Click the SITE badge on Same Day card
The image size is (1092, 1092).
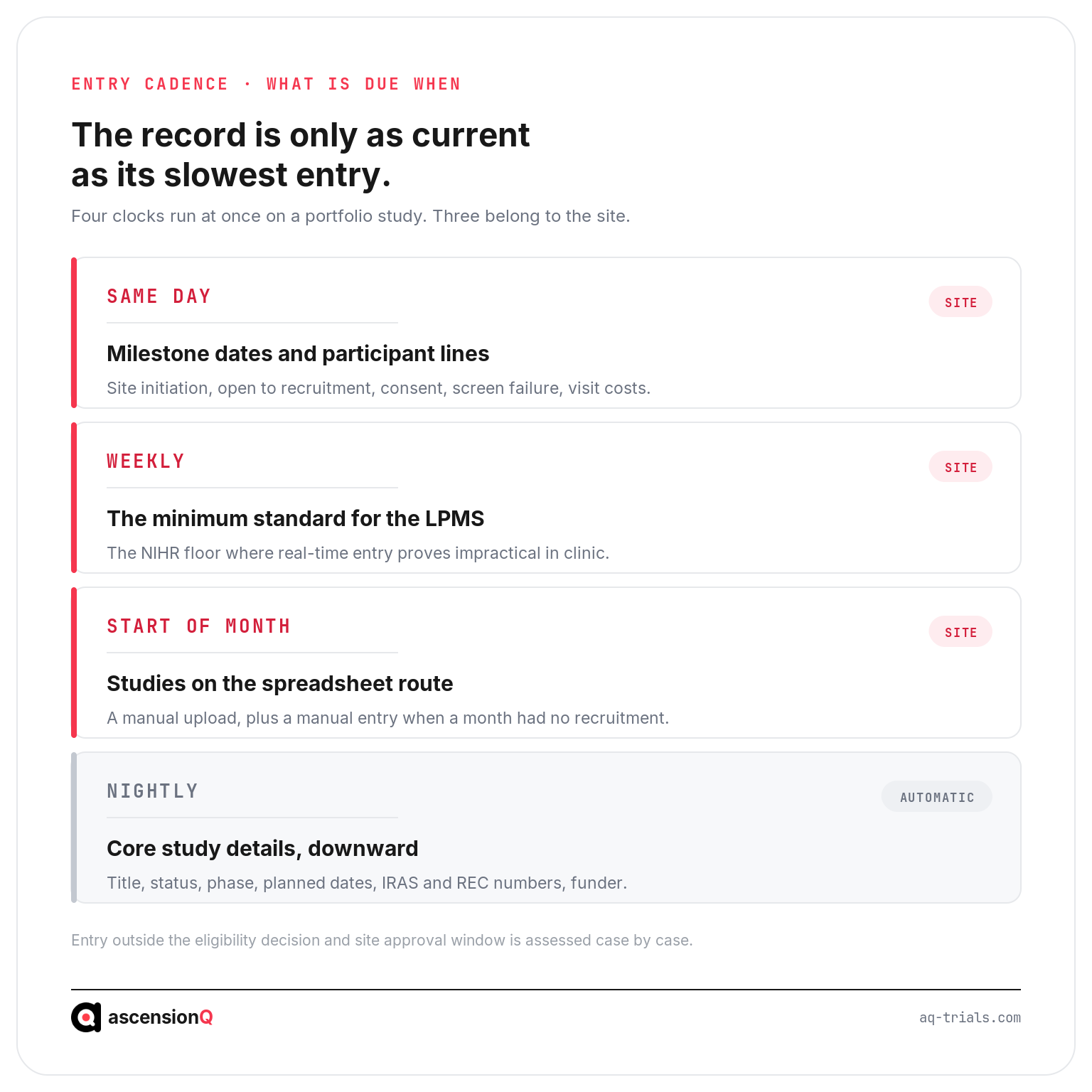960,302
